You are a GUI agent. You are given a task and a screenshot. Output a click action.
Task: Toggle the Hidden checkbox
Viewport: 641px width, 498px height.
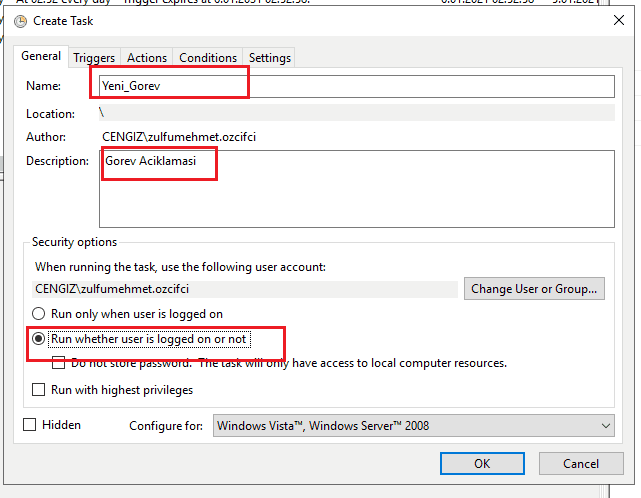tap(30, 425)
